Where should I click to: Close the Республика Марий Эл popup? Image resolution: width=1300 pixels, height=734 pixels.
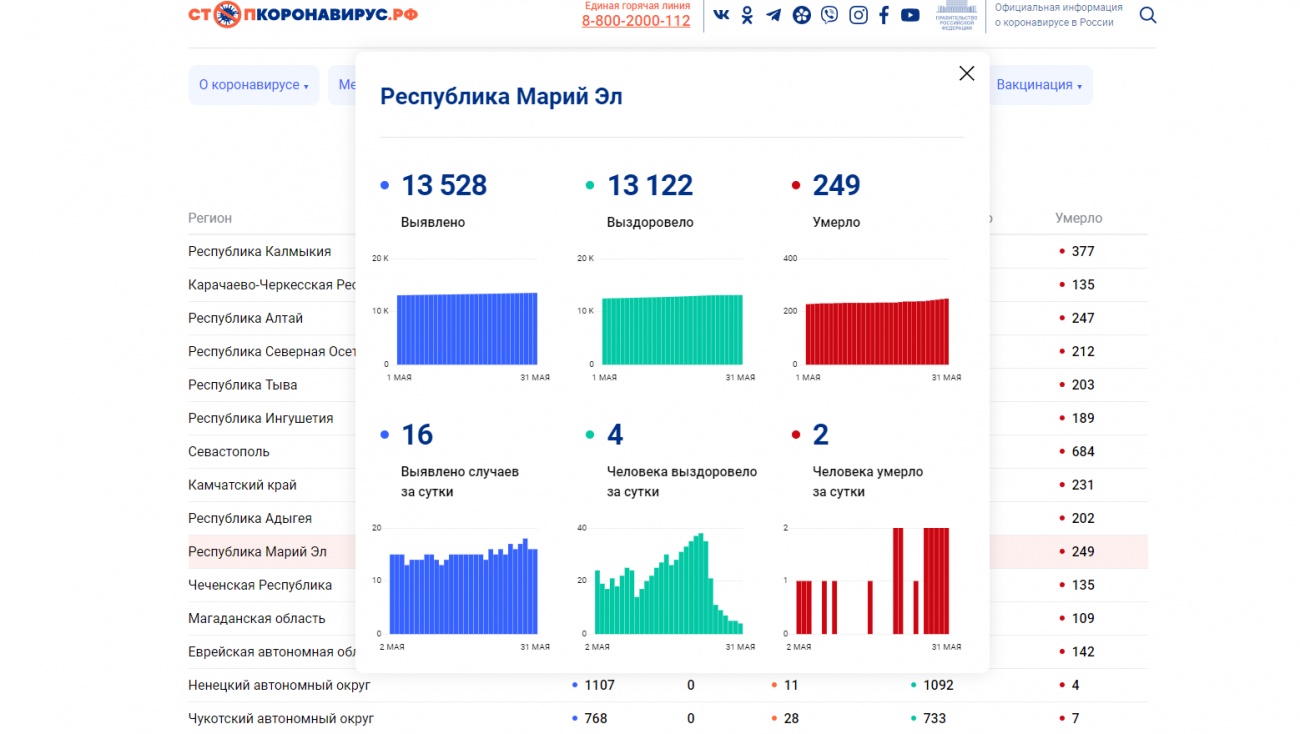pos(966,73)
